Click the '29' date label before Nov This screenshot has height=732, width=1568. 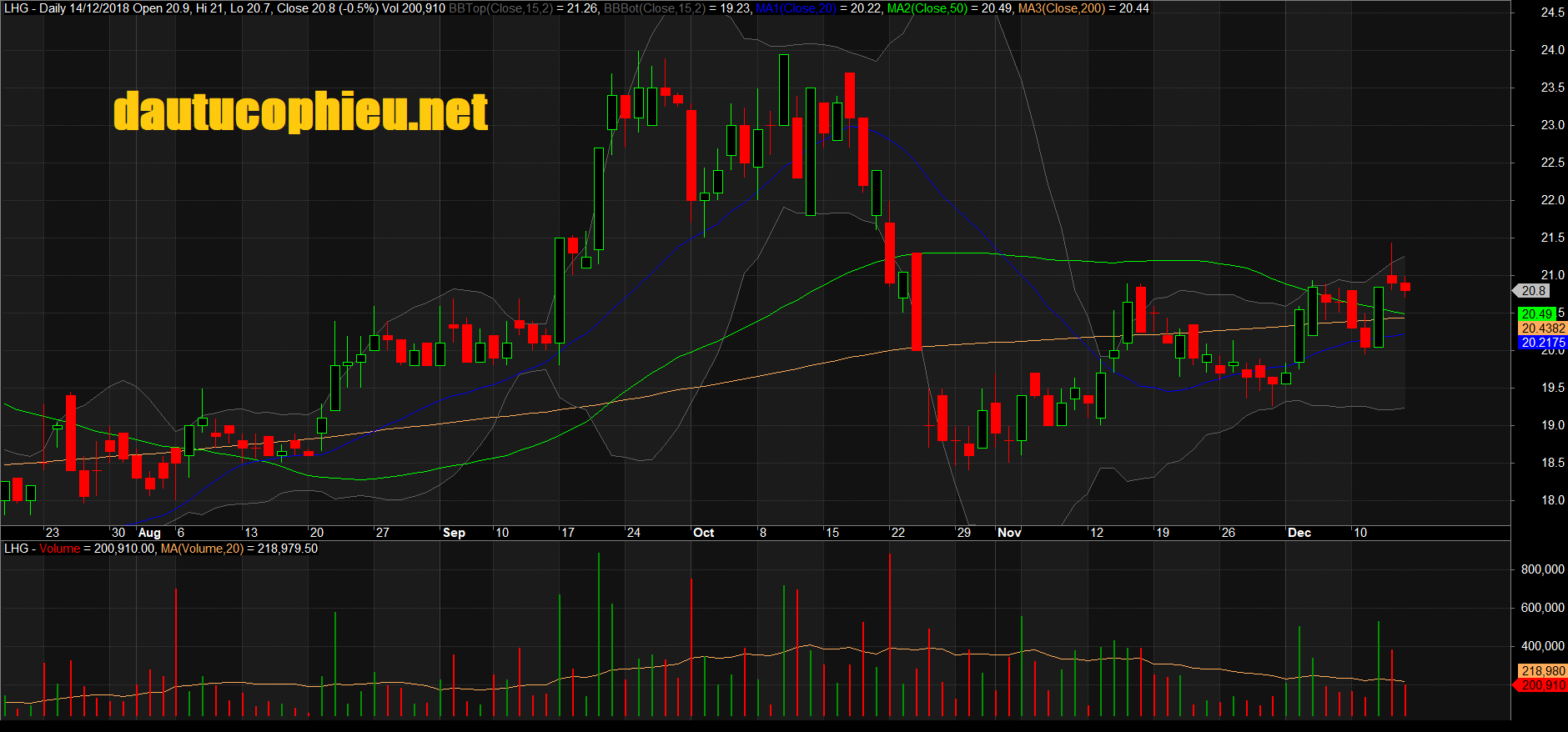coord(964,533)
